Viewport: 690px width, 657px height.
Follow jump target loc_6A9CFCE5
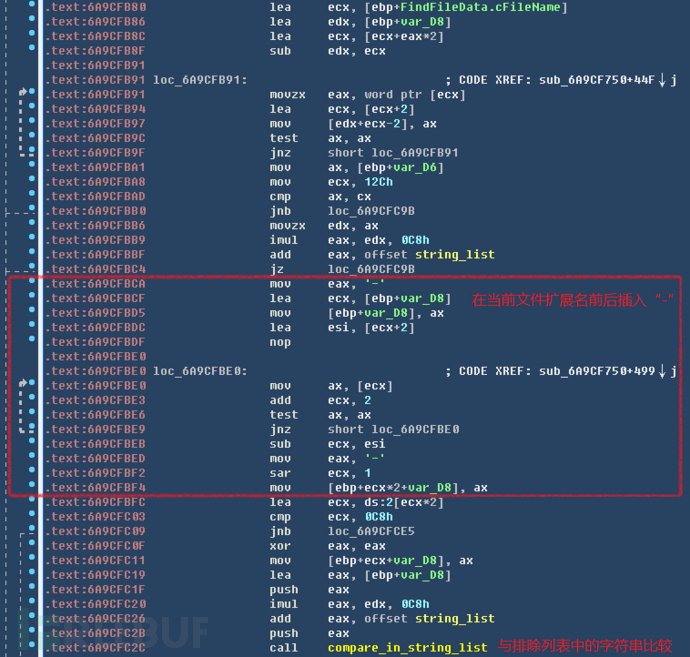click(x=371, y=532)
